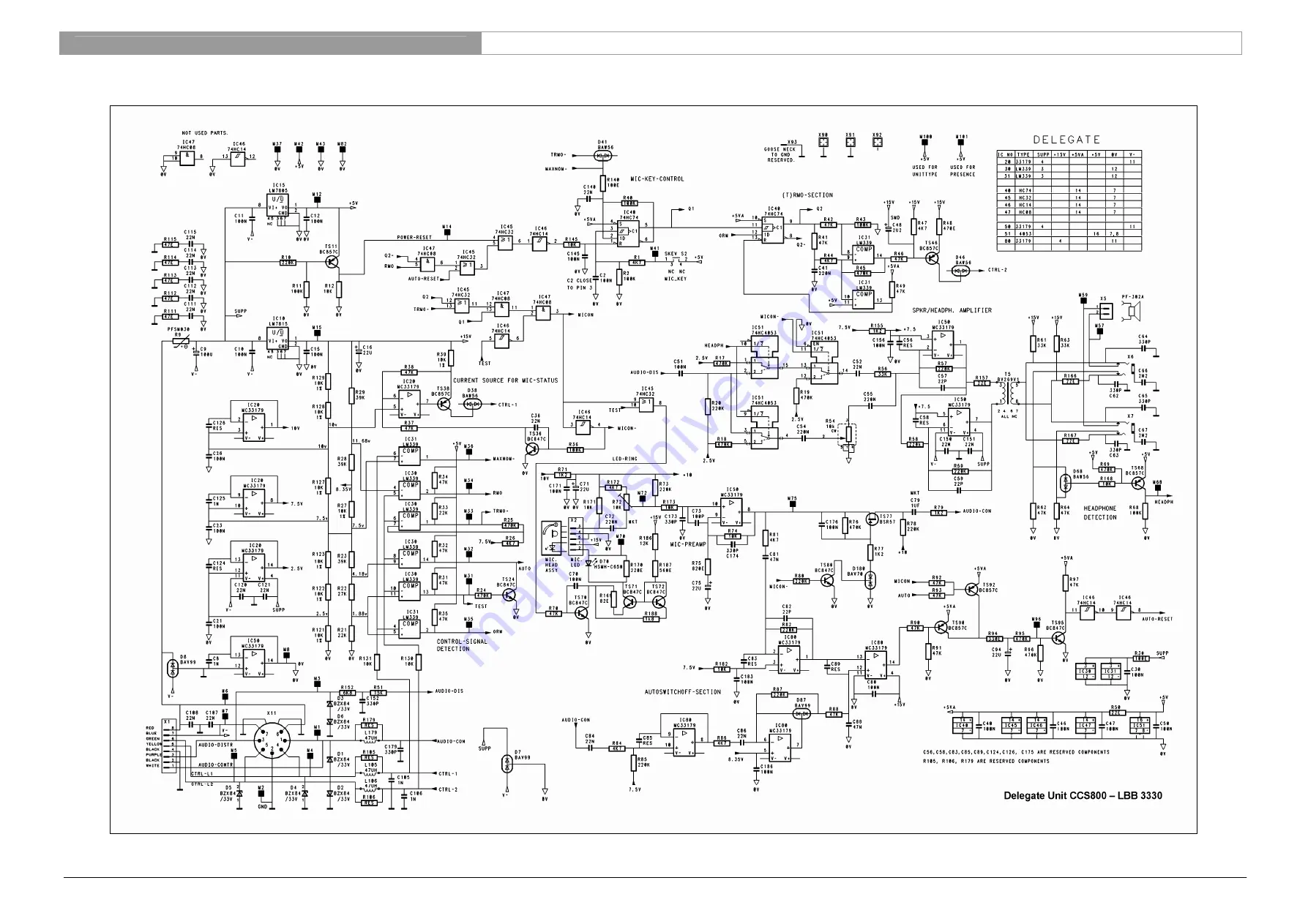Select the D38 BAW56 diode near CTRL-1
The width and height of the screenshot is (1308, 924).
coord(474,404)
